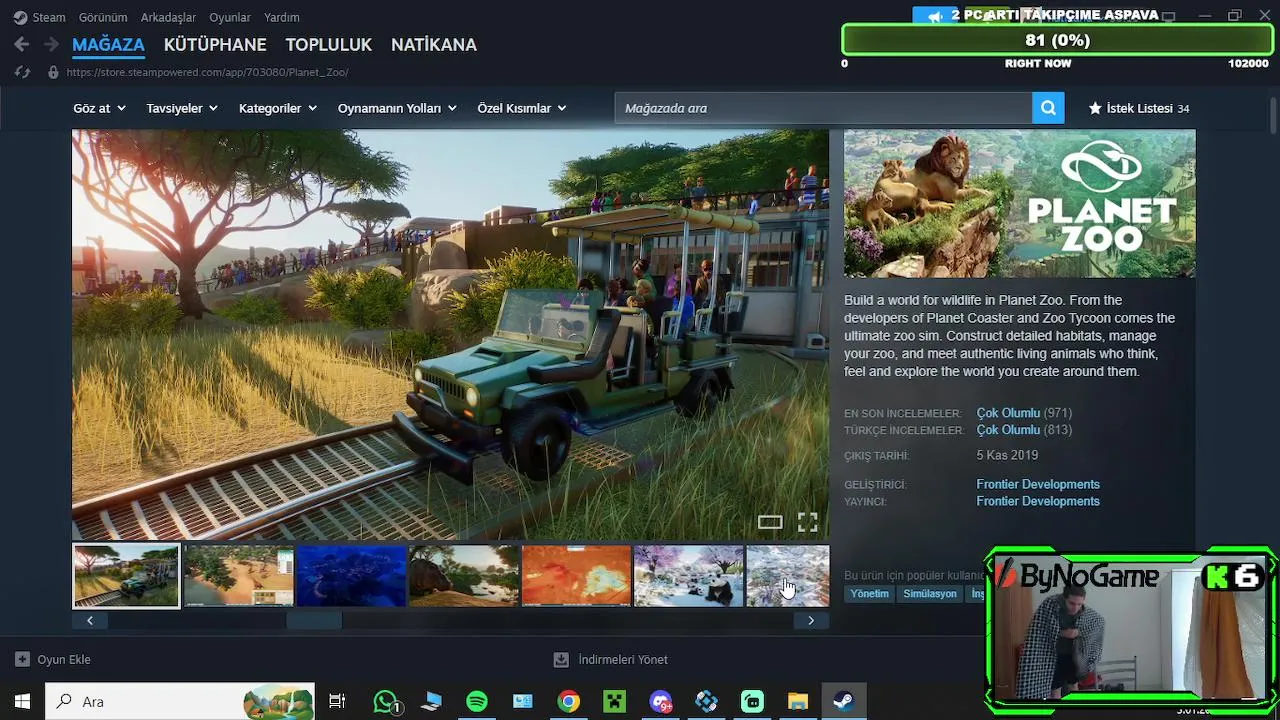Reload the store page
The image size is (1280, 720).
coord(22,72)
